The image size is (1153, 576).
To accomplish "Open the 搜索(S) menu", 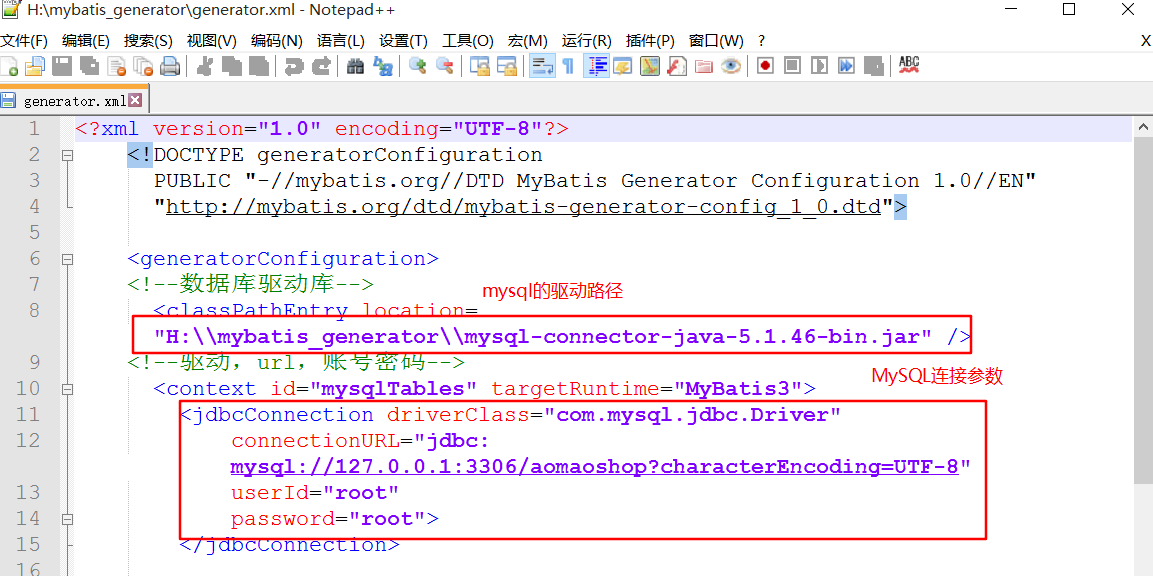I will (x=148, y=40).
